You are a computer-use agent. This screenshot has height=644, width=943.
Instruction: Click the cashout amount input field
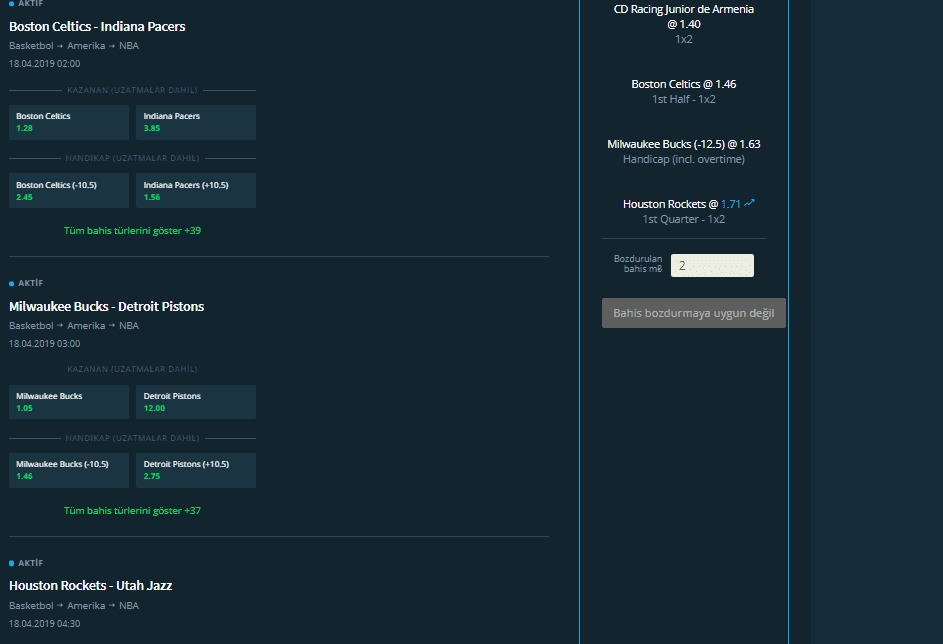[712, 266]
